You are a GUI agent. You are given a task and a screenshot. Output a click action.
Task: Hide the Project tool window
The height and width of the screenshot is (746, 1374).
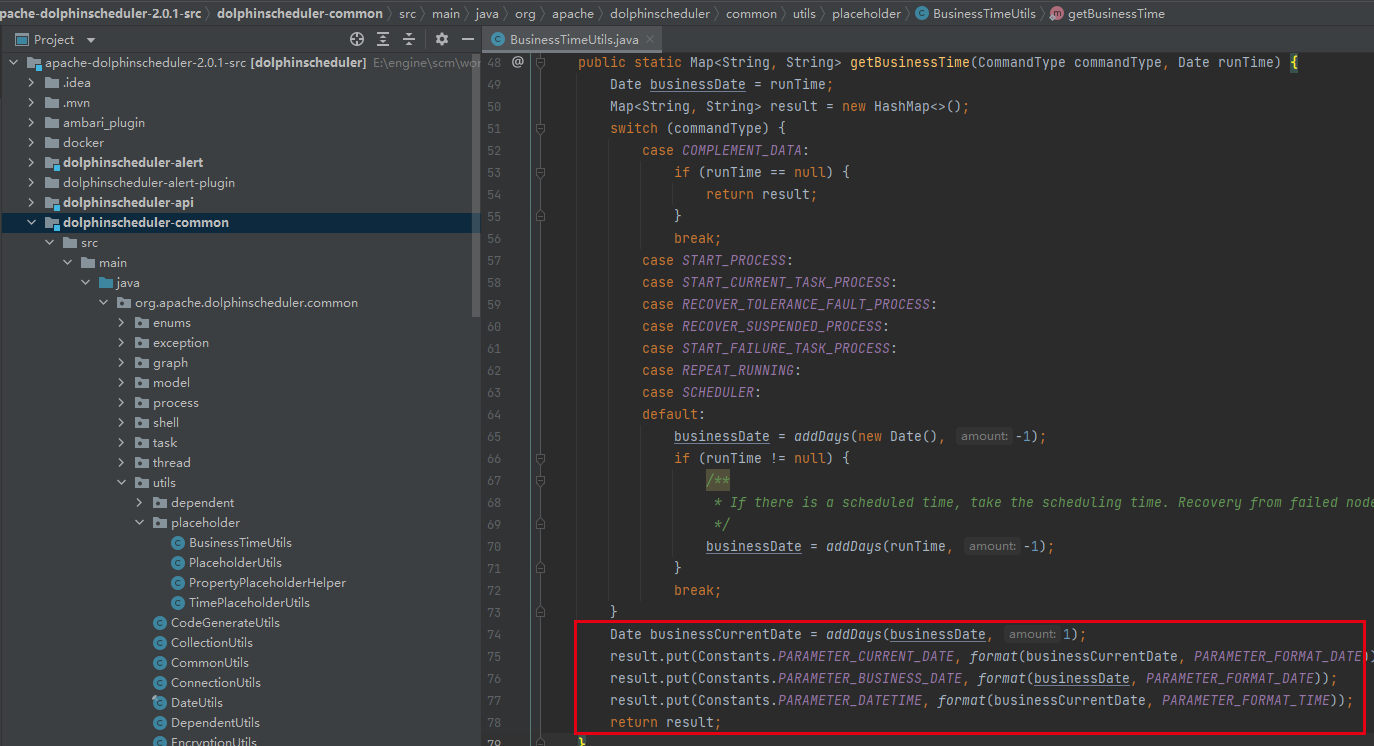pos(467,39)
